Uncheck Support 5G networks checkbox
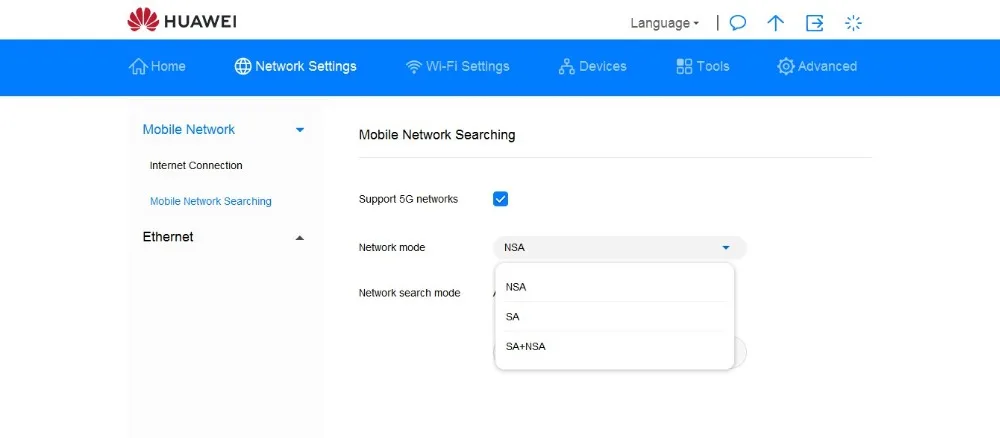Screen dimensions: 1000x438 pos(501,199)
